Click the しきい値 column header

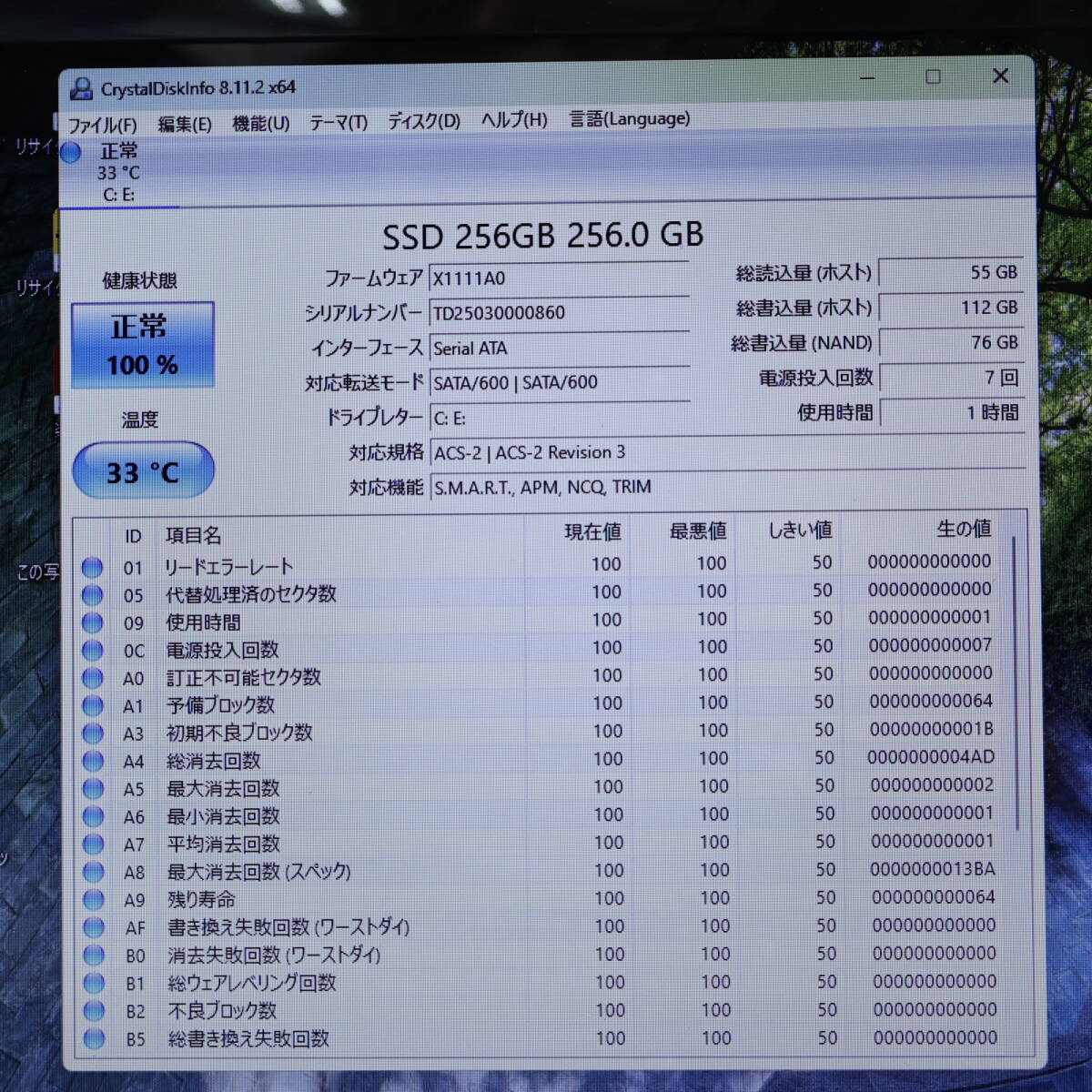click(x=800, y=530)
